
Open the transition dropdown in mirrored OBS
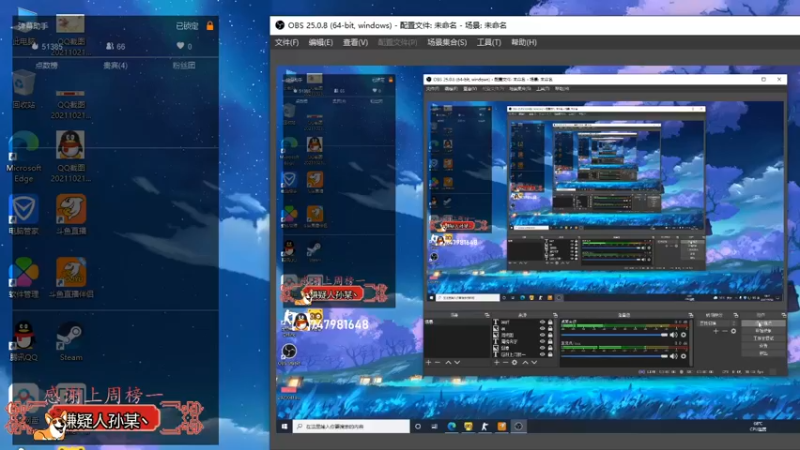tap(717, 323)
